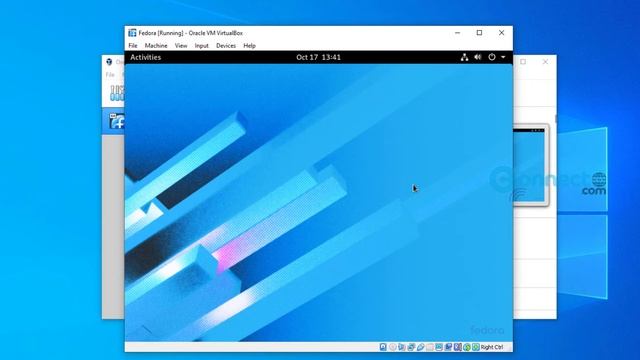
Task: Open the Input menu
Action: [201, 46]
